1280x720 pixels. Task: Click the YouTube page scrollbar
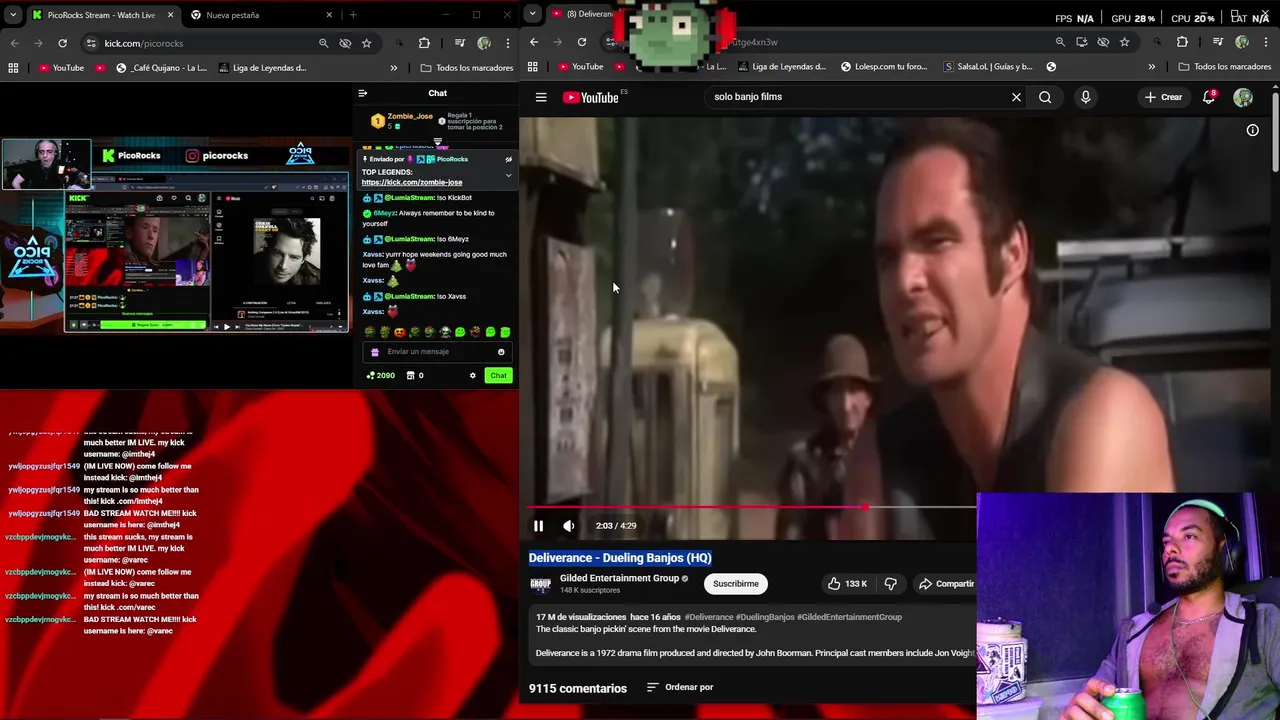point(1275,133)
